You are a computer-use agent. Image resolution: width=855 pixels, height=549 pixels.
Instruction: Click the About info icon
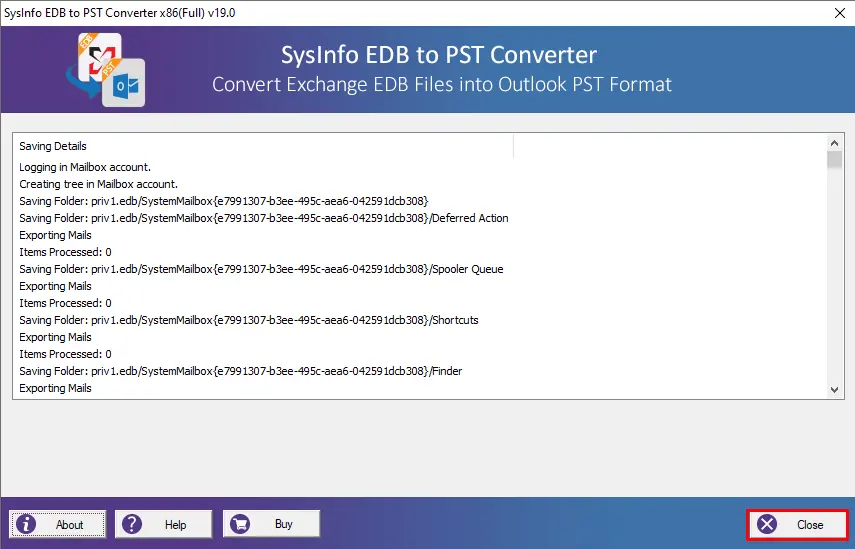click(x=26, y=524)
